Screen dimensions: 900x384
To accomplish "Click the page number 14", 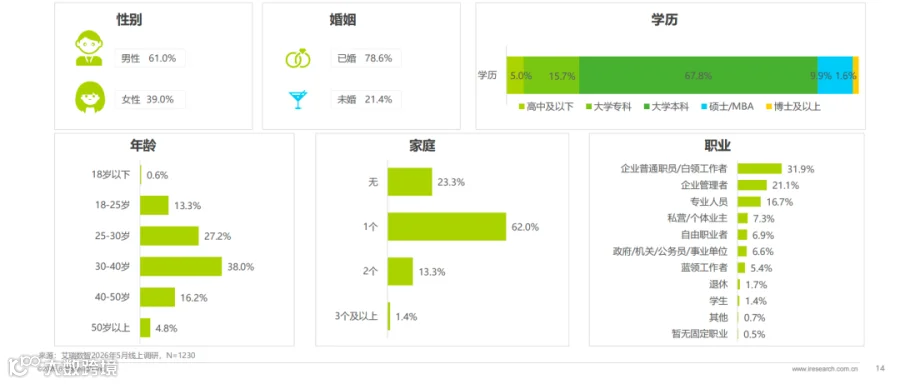I will (880, 368).
